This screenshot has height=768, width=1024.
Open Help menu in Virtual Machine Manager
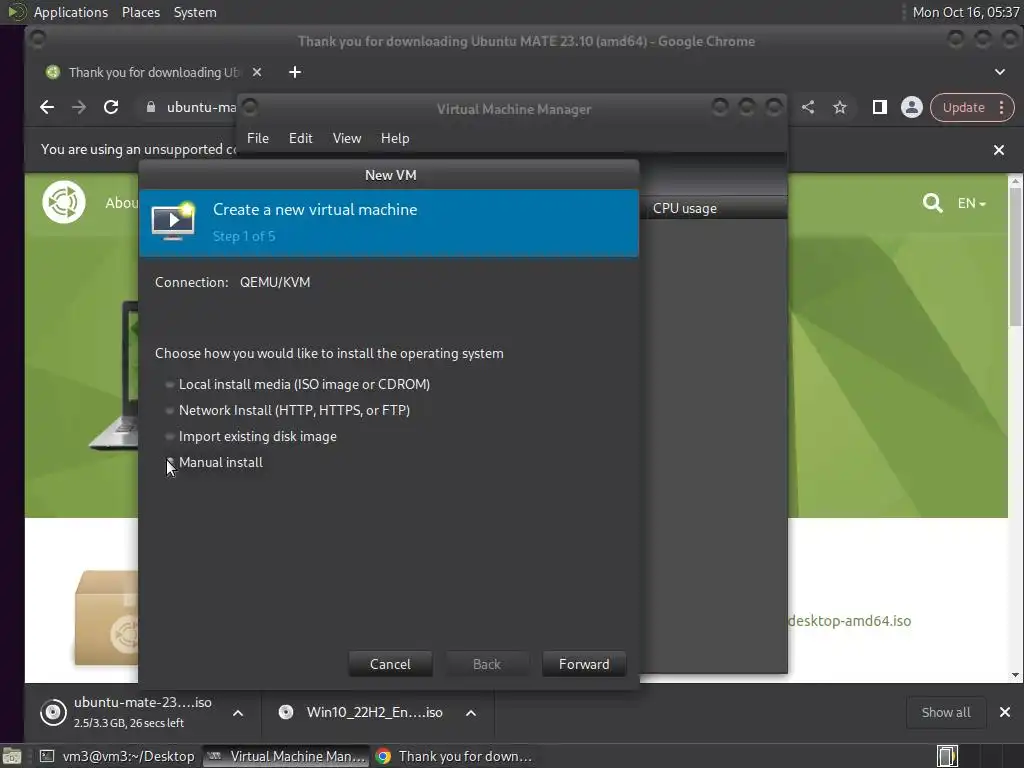point(395,138)
